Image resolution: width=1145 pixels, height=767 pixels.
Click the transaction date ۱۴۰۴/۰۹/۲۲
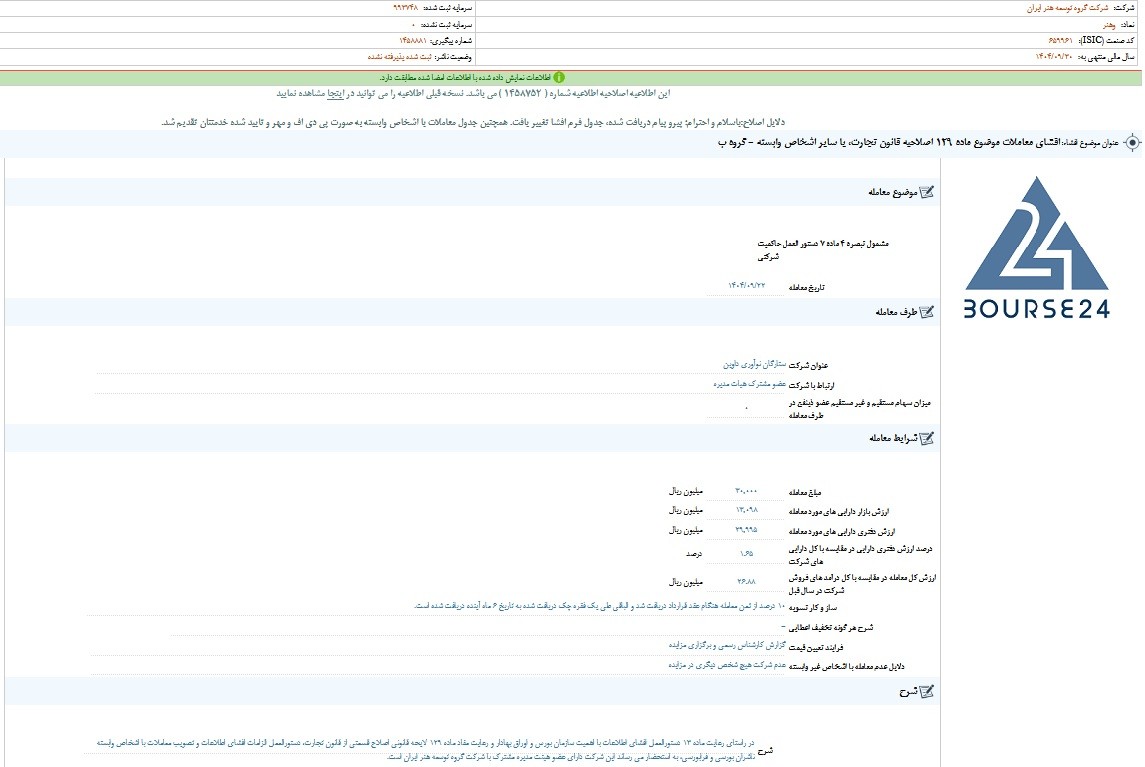click(746, 286)
